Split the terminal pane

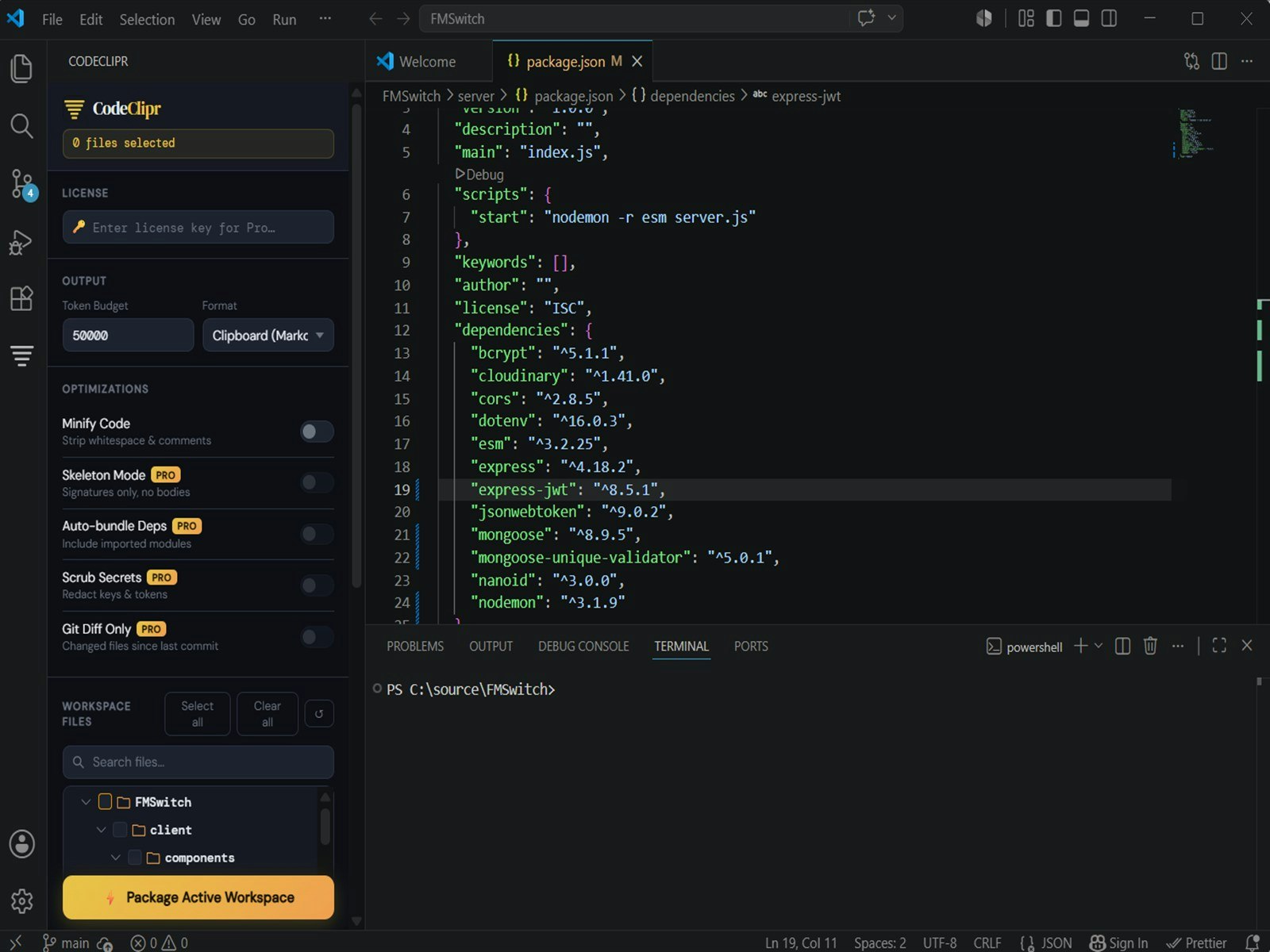[x=1122, y=646]
